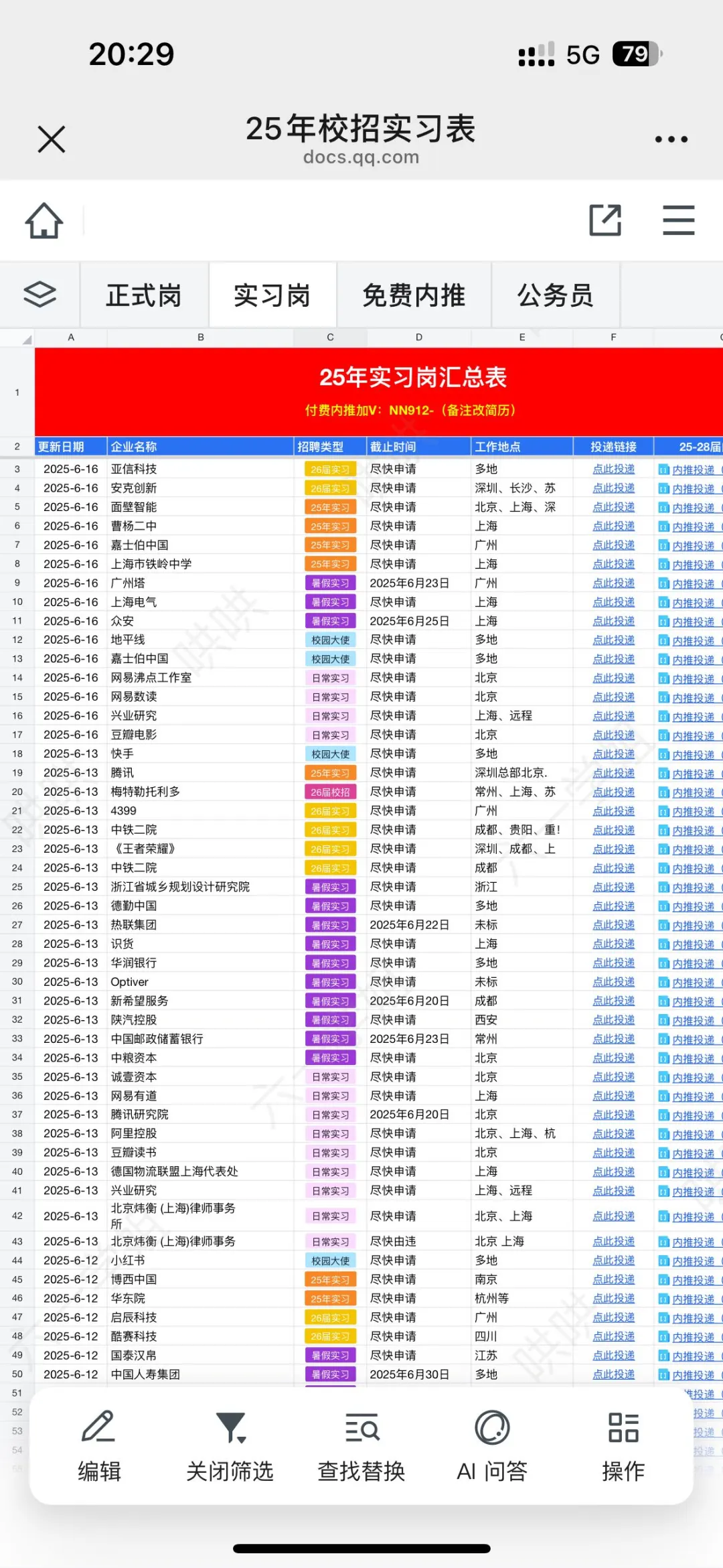Go to the home icon
Viewport: 723px width, 1568px height.
tap(44, 220)
